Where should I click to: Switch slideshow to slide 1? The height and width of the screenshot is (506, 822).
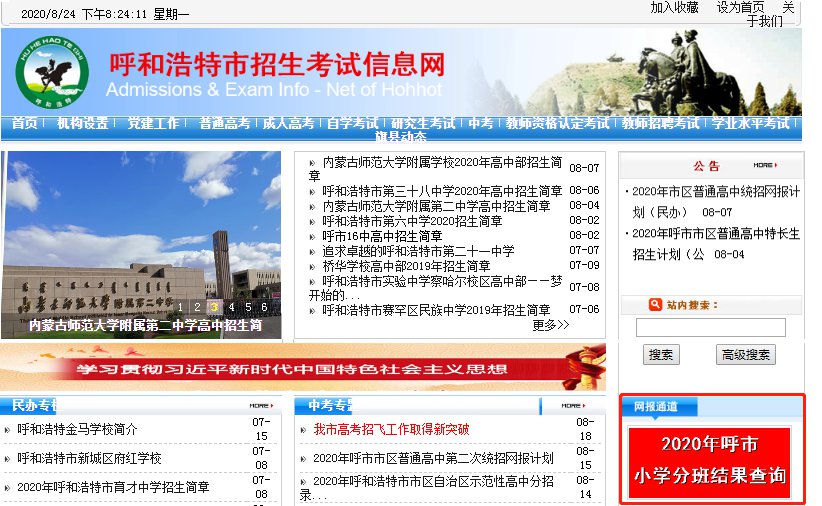pos(180,308)
